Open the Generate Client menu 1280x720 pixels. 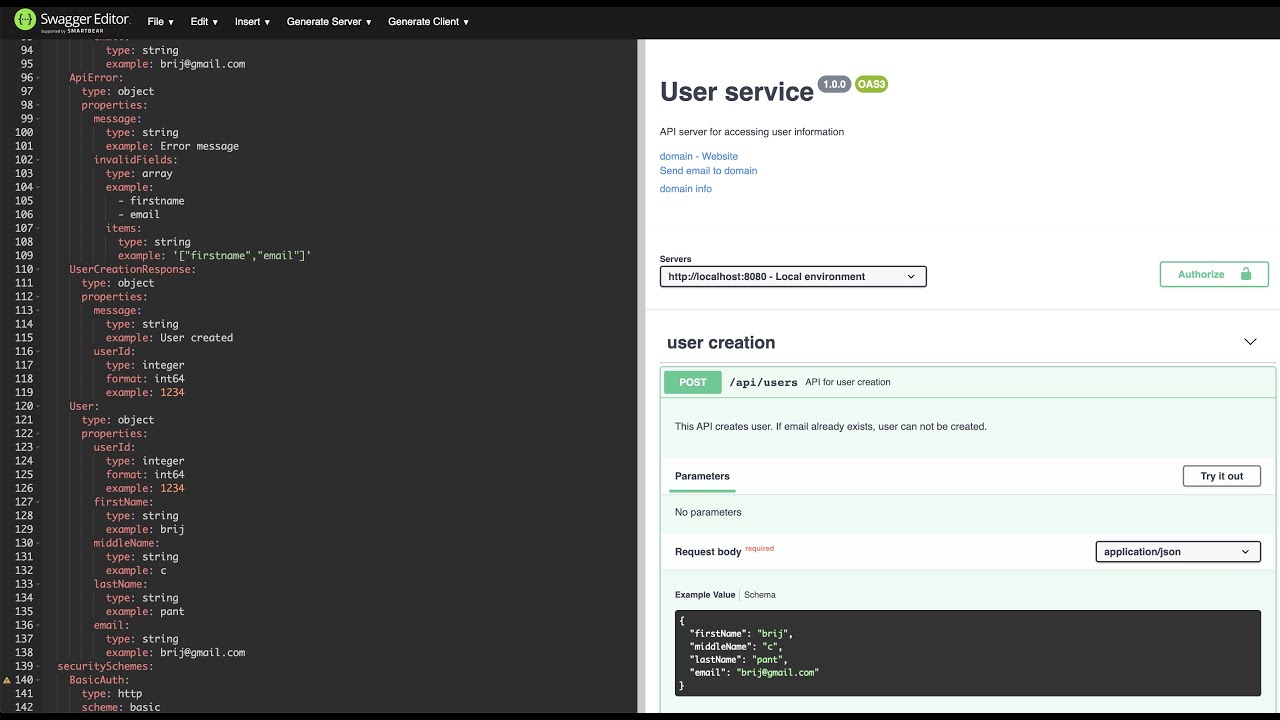click(428, 22)
